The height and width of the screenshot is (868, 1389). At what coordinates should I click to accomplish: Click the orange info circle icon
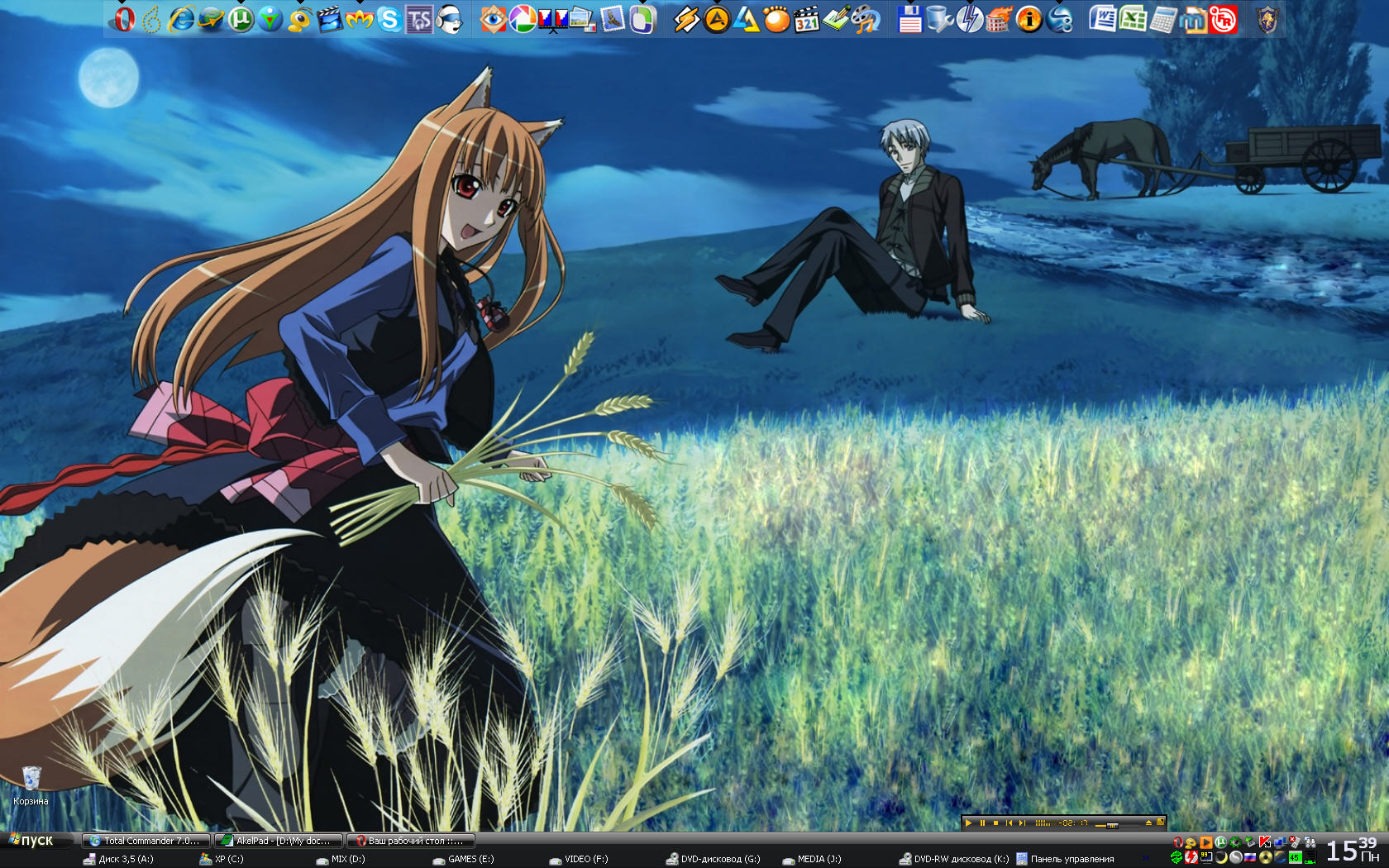(x=1029, y=18)
